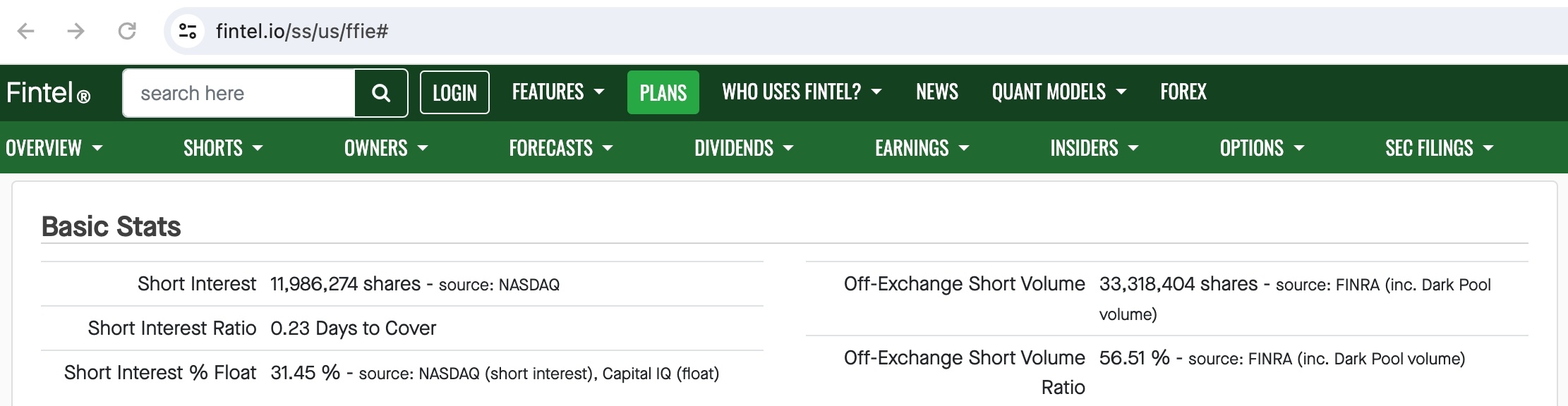Expand the SHORTS menu
The width and height of the screenshot is (1568, 406).
click(223, 148)
